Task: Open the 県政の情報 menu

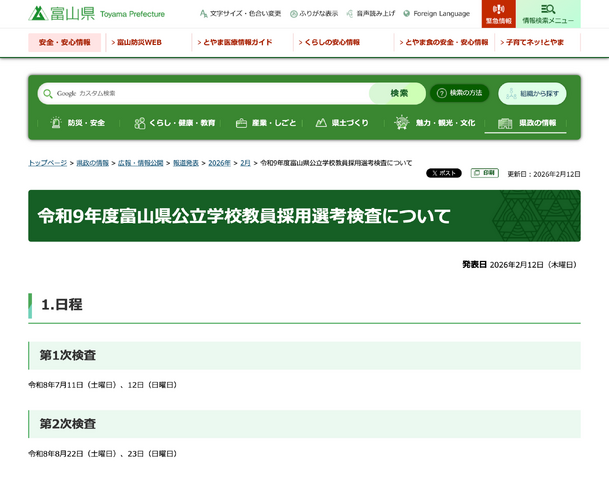Action: [x=527, y=123]
